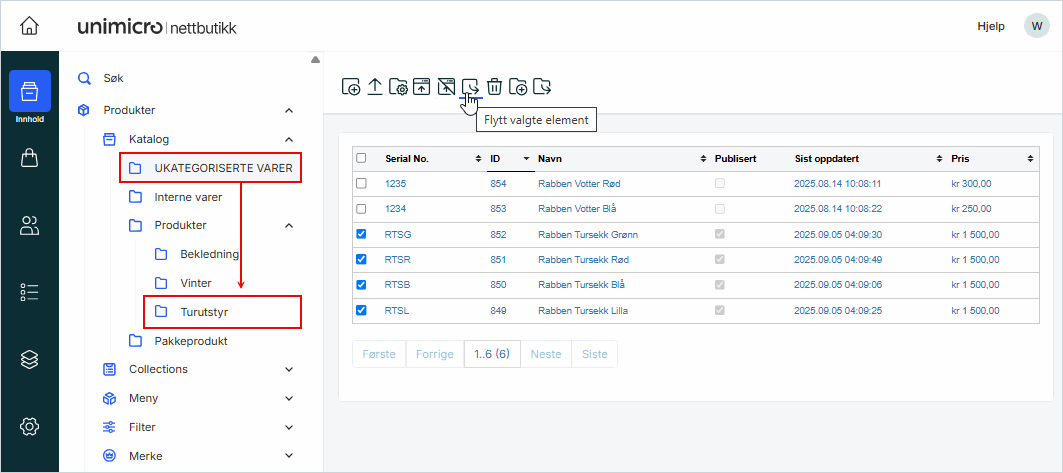Click the folder settings gear icon

tap(398, 87)
